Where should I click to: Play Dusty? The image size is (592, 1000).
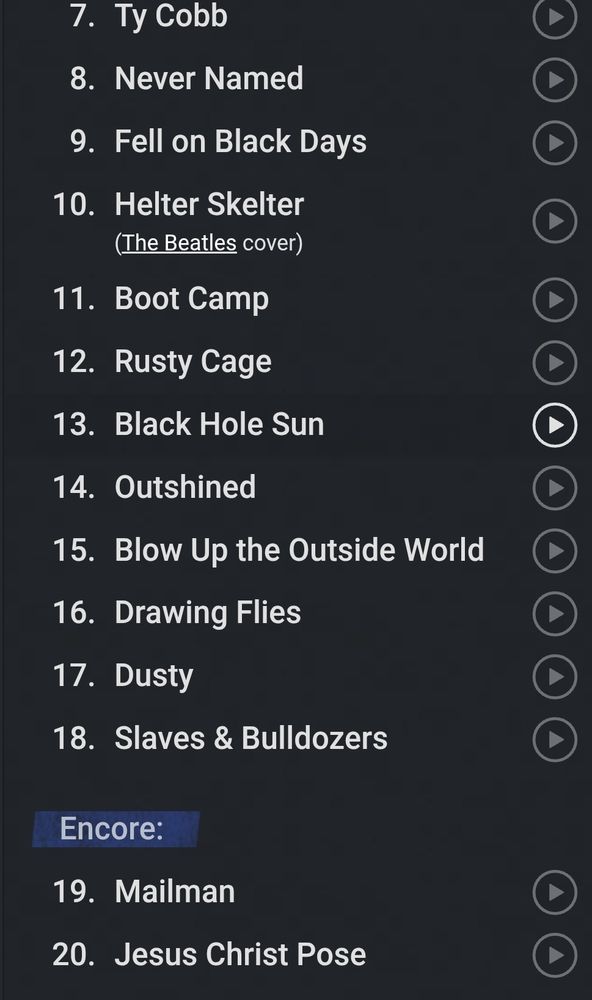554,677
